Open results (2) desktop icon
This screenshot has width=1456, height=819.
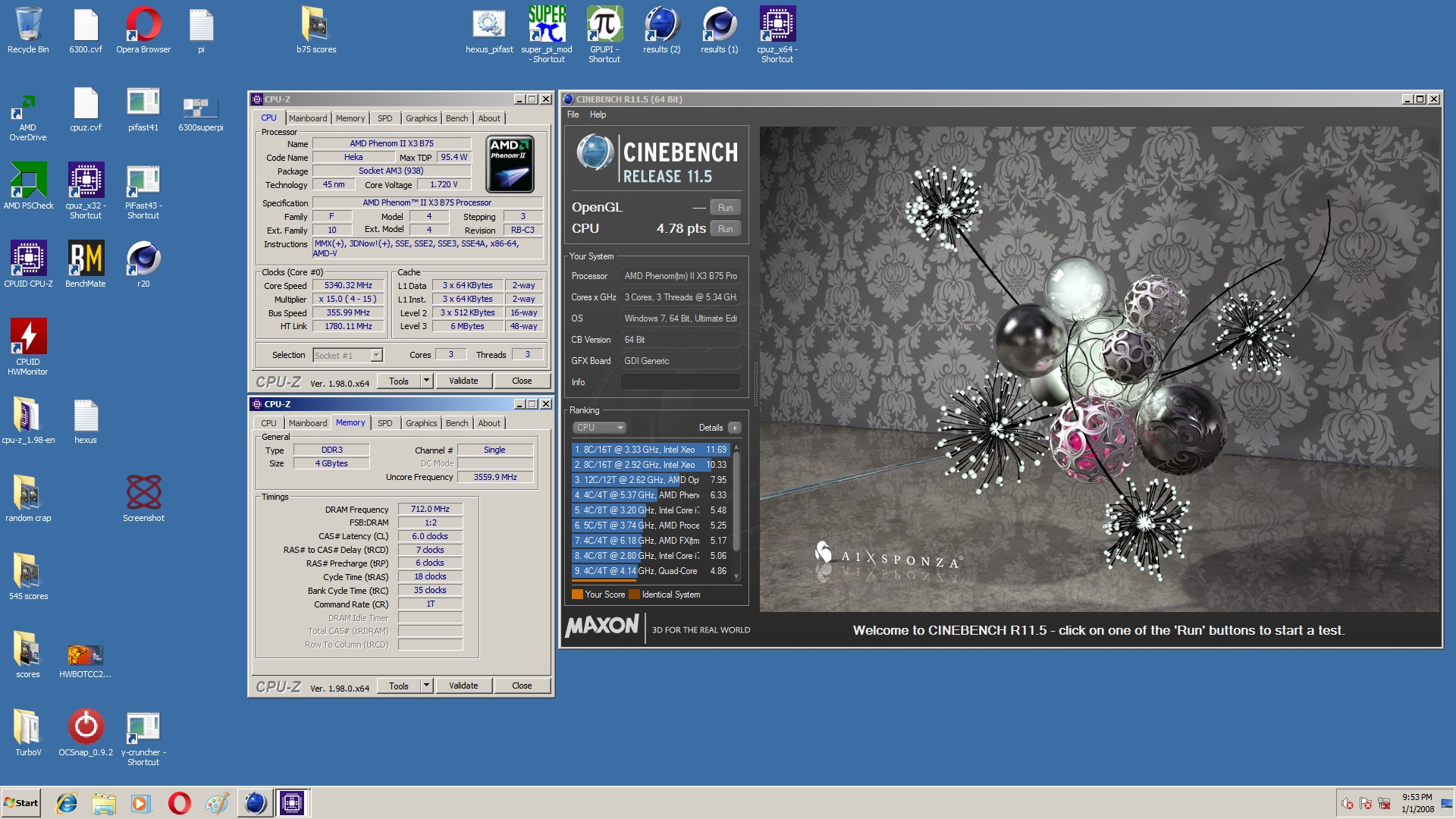click(x=662, y=30)
